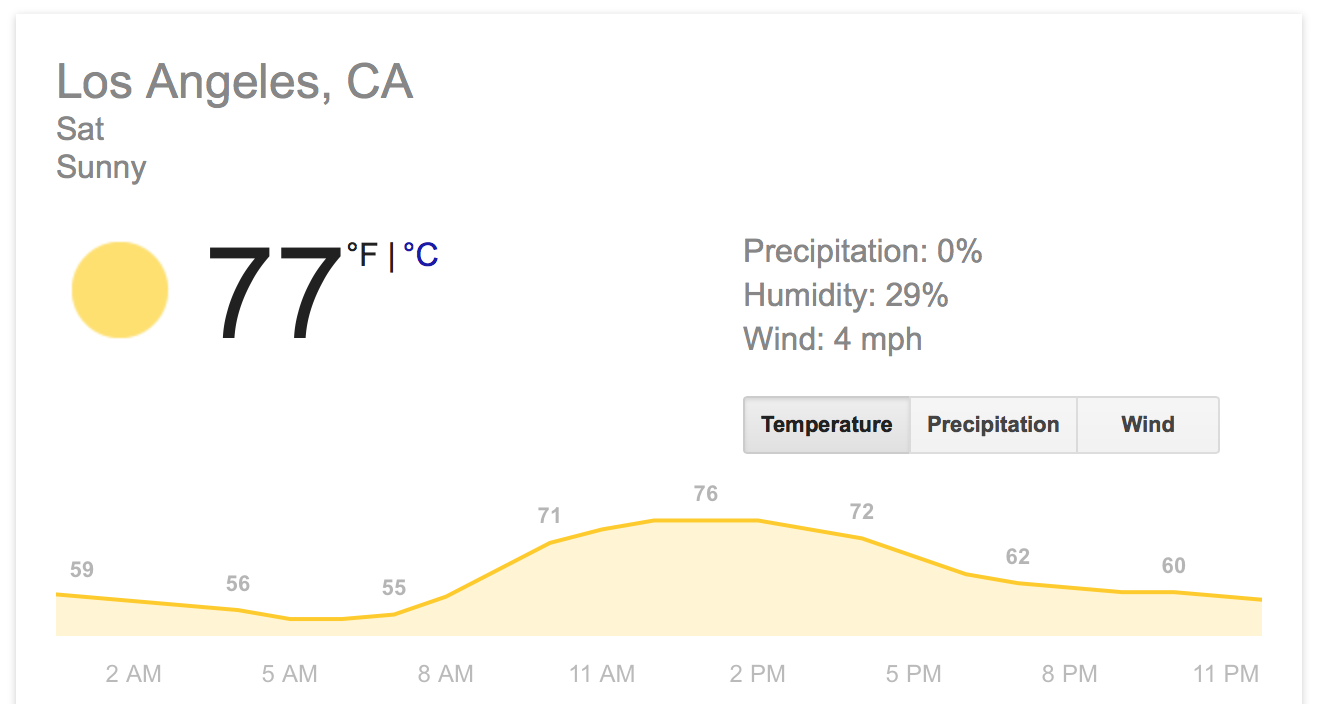Click the Sunny condition label
Image resolution: width=1320 pixels, height=704 pixels.
tap(101, 167)
